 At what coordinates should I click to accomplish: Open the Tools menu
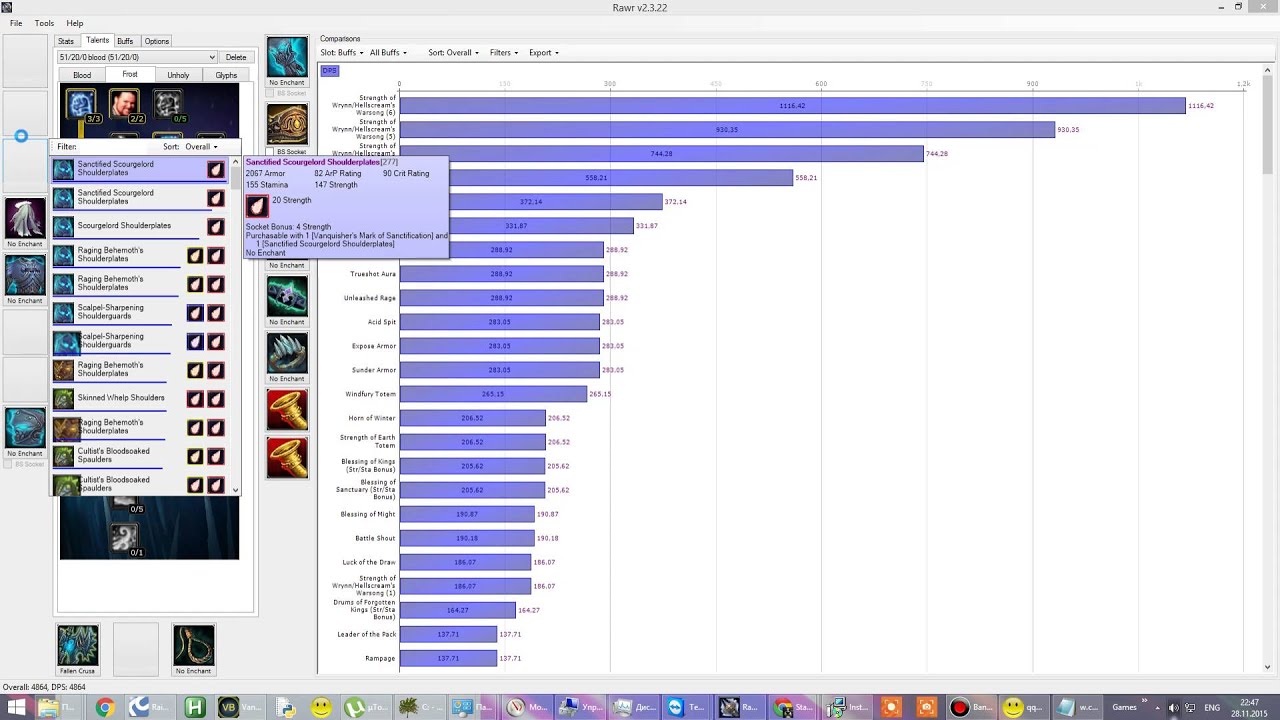point(44,23)
